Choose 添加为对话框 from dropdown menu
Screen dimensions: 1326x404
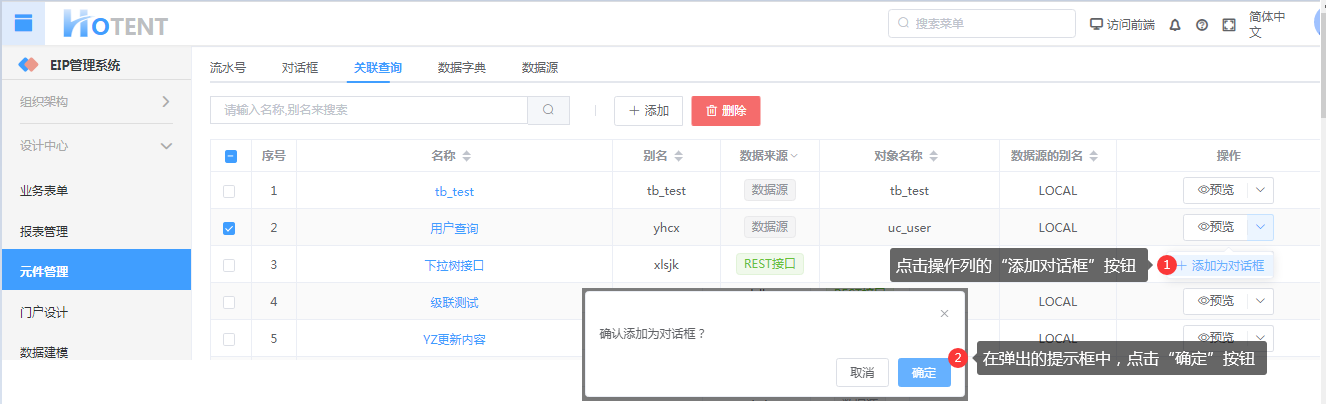tap(1220, 266)
